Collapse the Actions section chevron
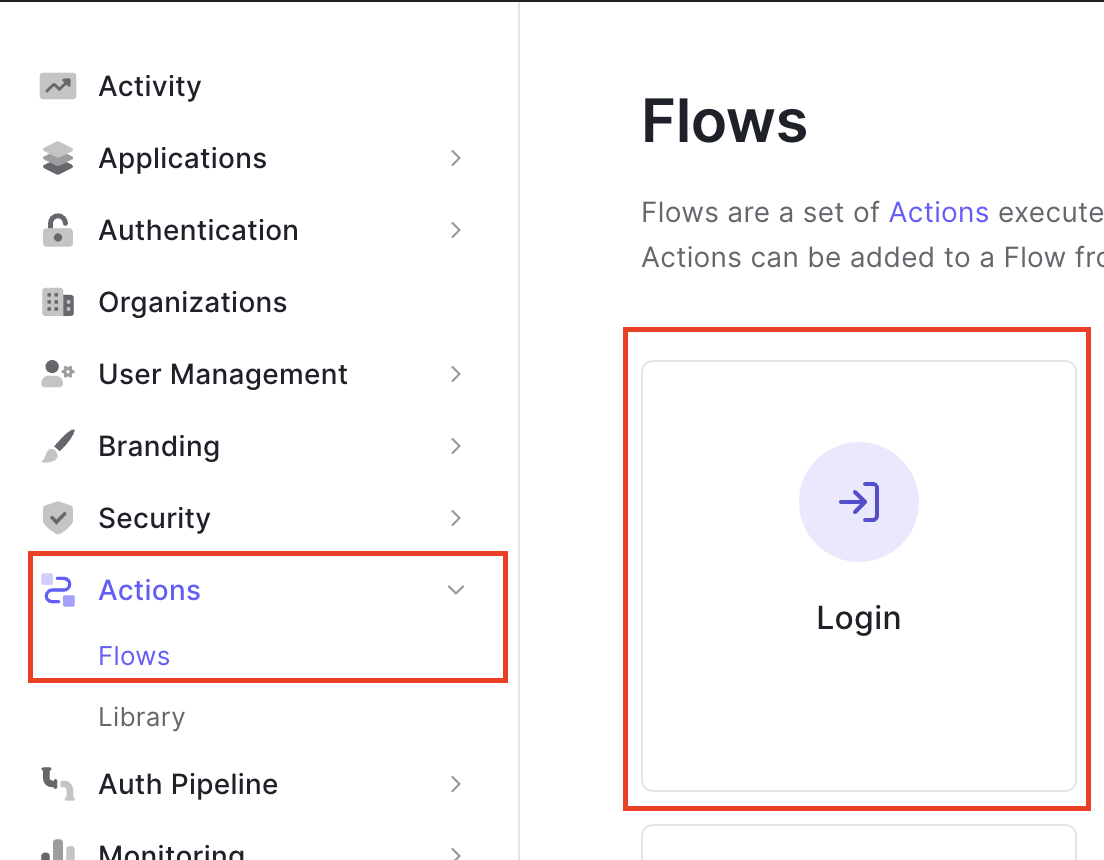The image size is (1104, 860). click(456, 590)
